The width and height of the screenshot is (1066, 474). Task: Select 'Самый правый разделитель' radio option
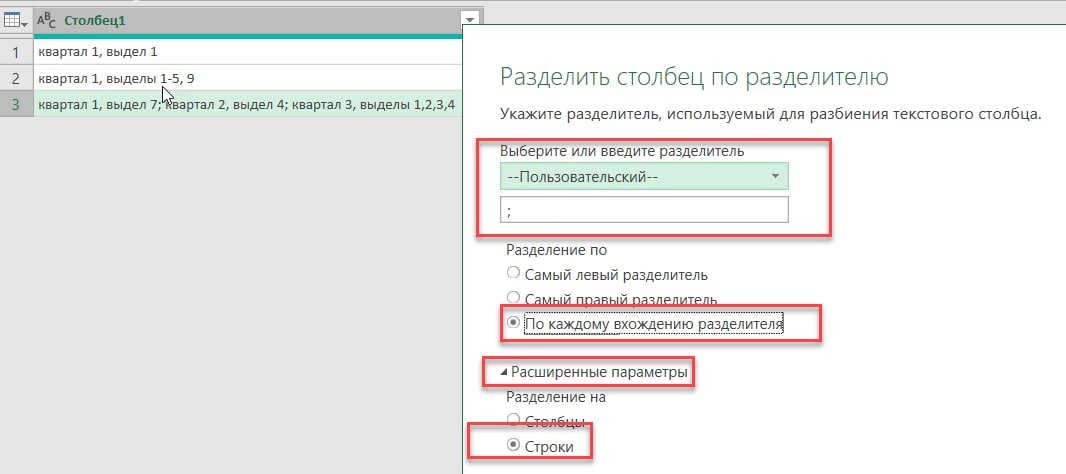click(513, 299)
